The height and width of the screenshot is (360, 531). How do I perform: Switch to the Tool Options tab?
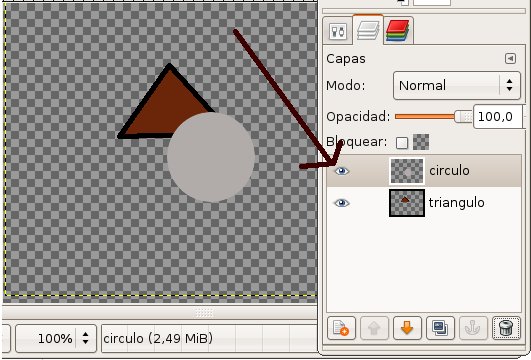338,31
